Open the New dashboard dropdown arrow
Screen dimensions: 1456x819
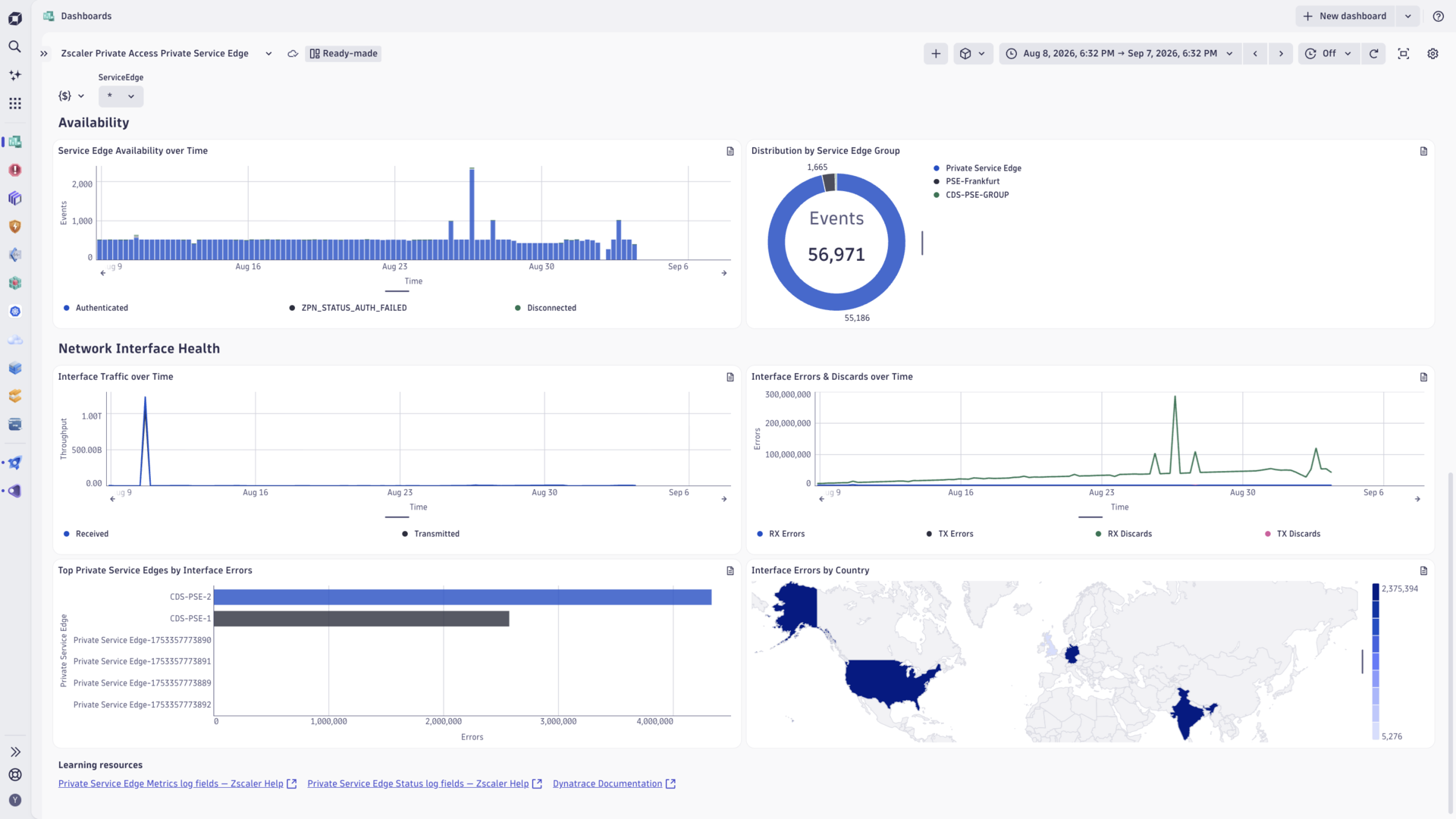[x=1407, y=16]
